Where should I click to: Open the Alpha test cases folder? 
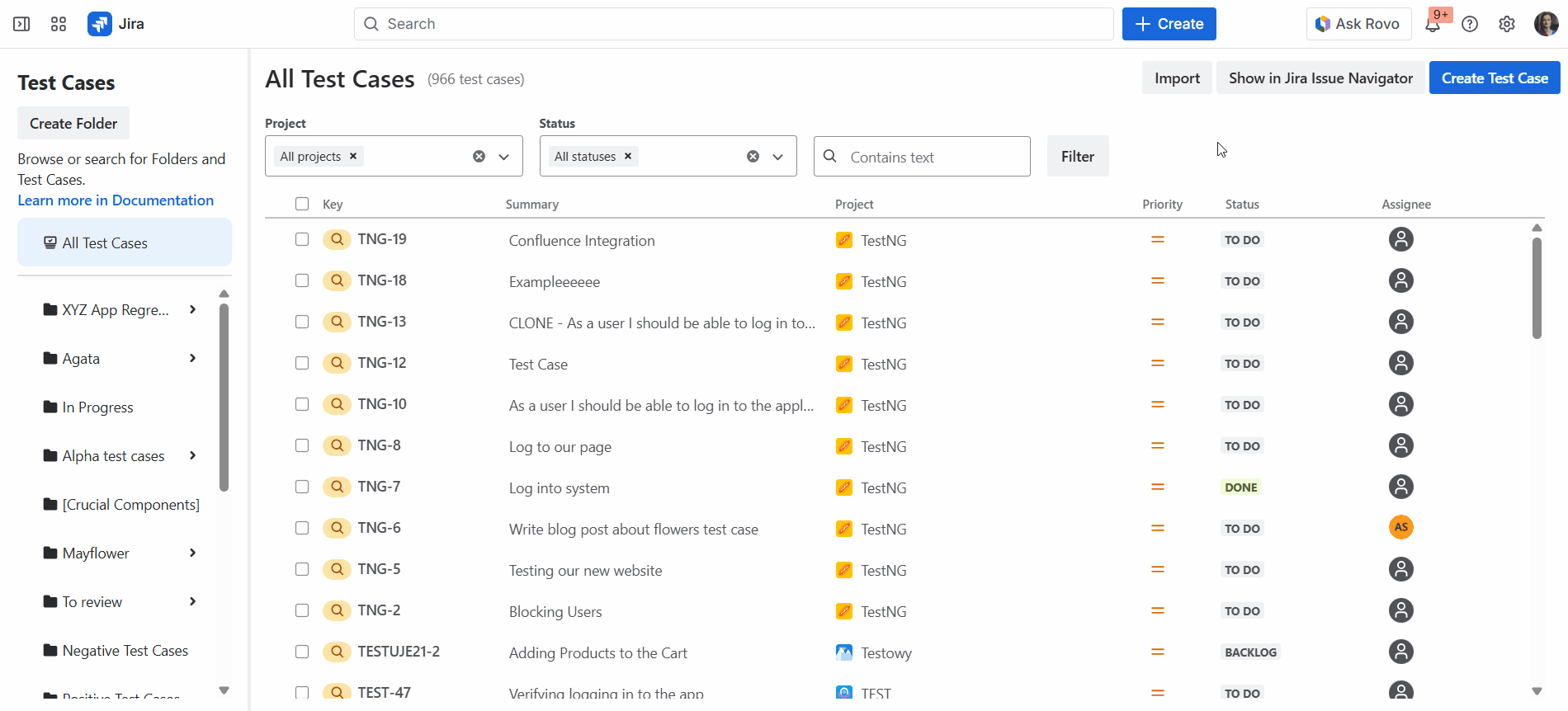click(114, 456)
